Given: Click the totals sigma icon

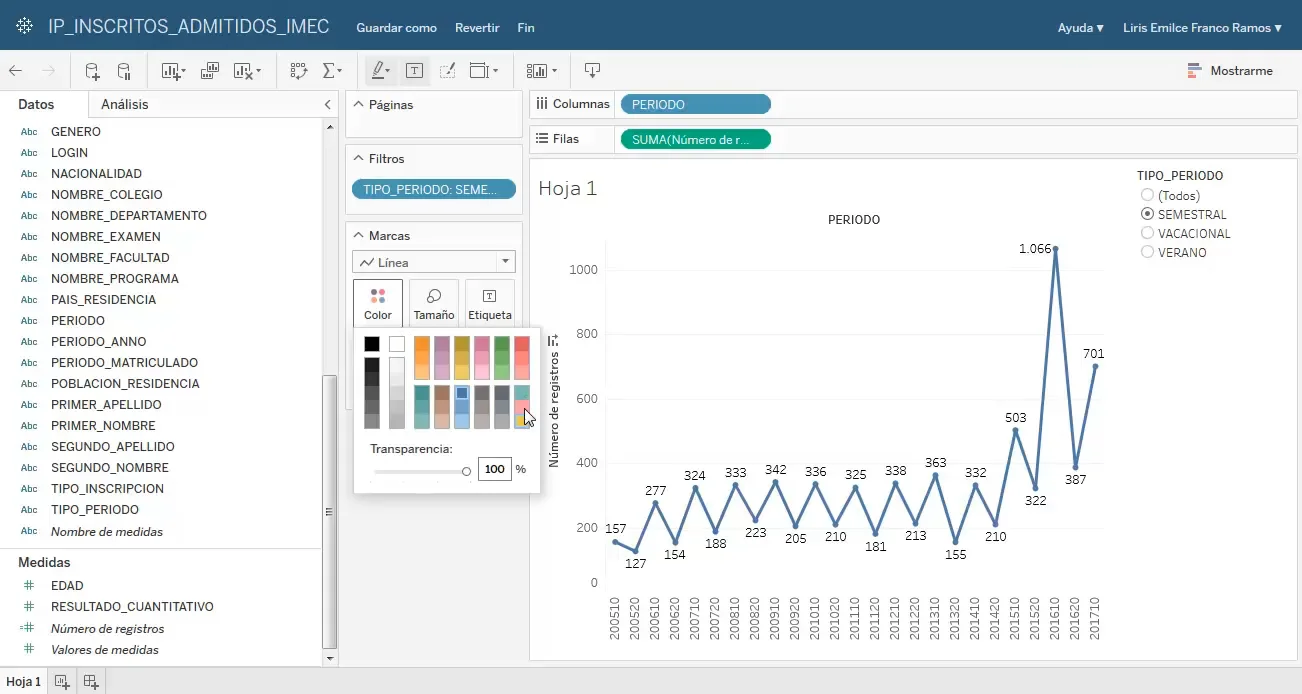Looking at the screenshot, I should point(328,71).
